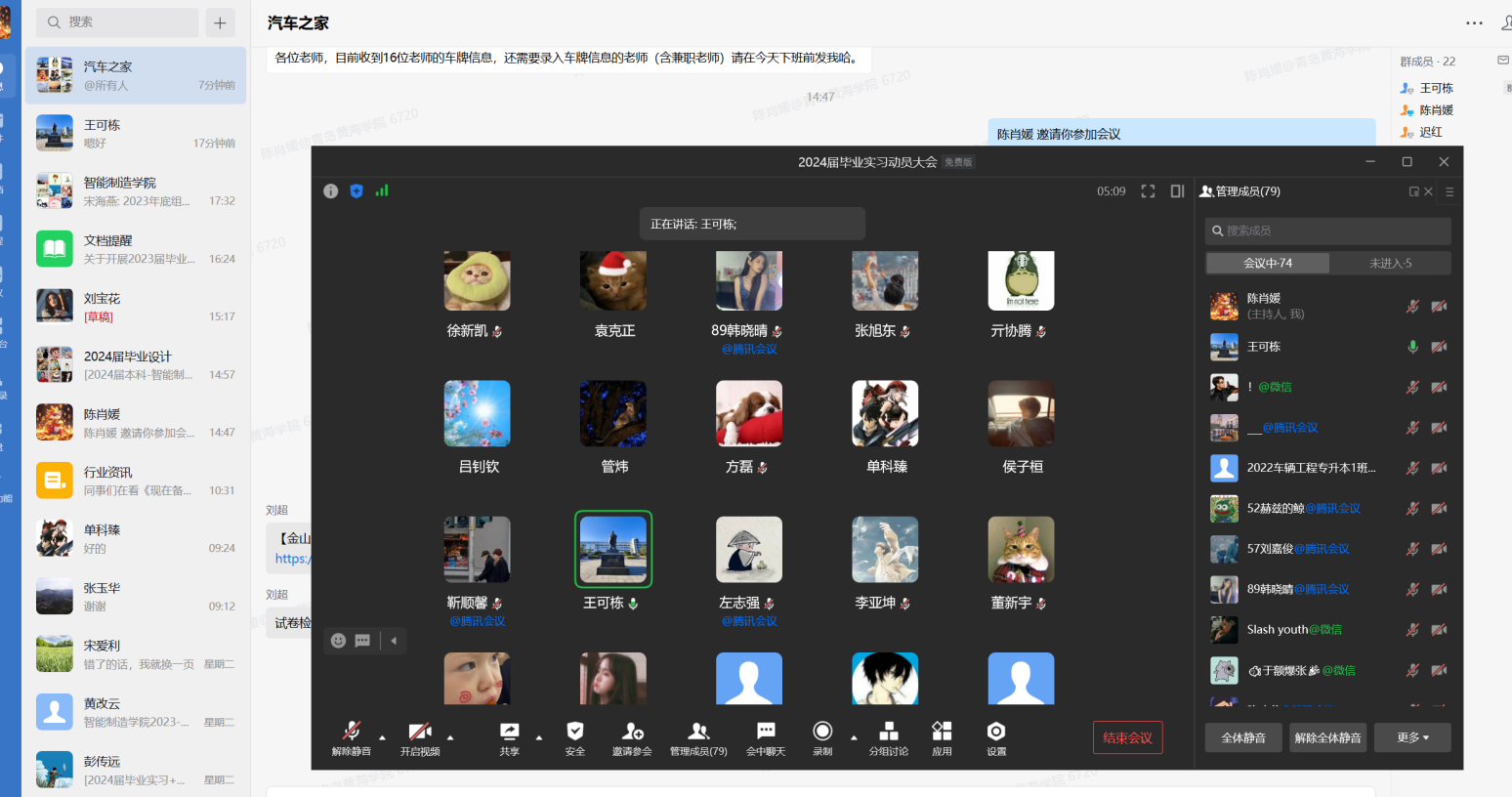Click 全体静音 button
1512x797 pixels.
[x=1243, y=737]
